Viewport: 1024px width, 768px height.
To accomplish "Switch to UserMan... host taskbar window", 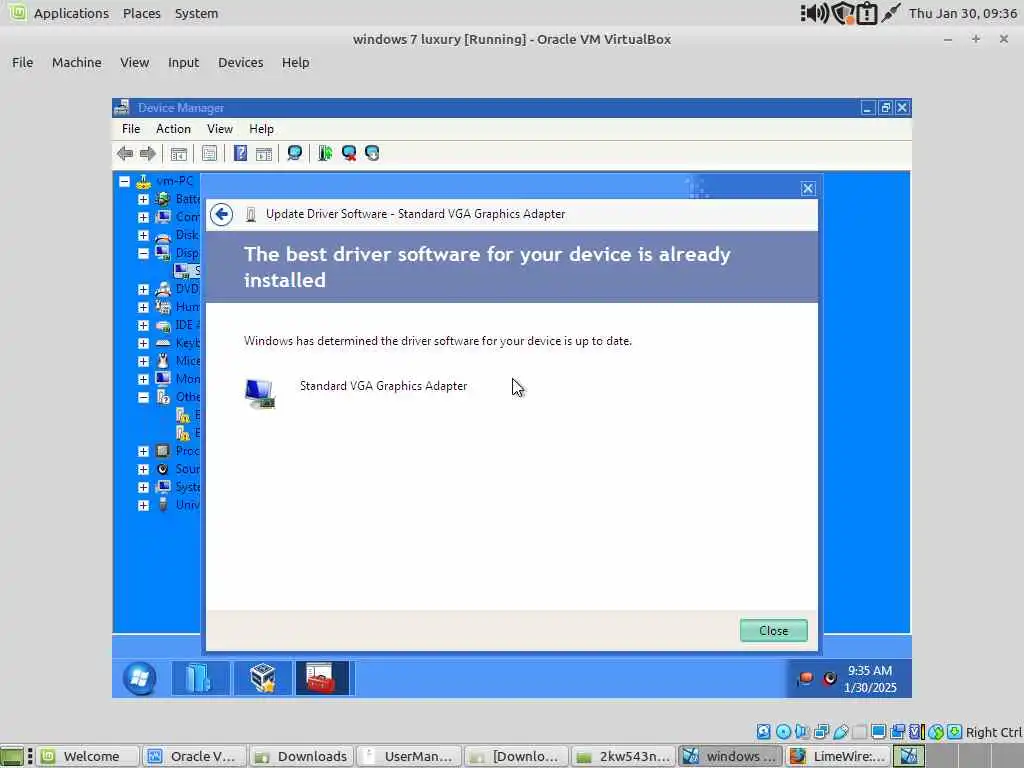I will click(409, 756).
